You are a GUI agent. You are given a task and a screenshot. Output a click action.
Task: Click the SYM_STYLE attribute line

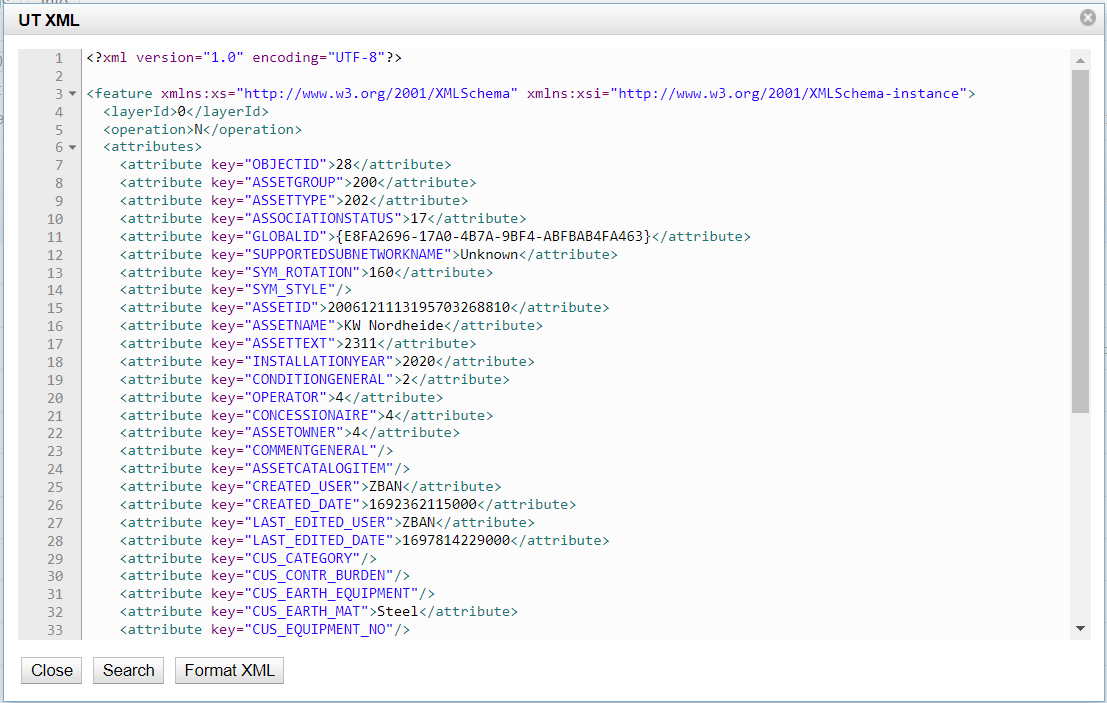coord(236,290)
